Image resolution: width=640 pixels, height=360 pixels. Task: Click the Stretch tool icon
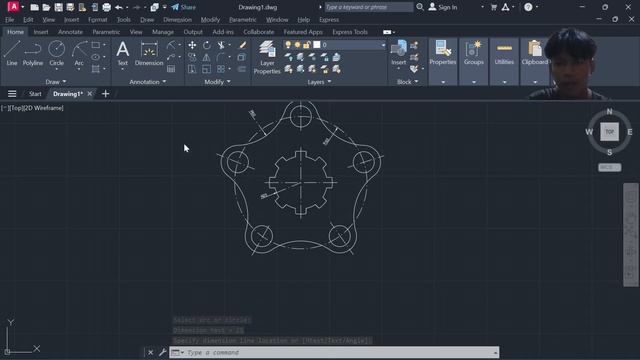(x=192, y=69)
